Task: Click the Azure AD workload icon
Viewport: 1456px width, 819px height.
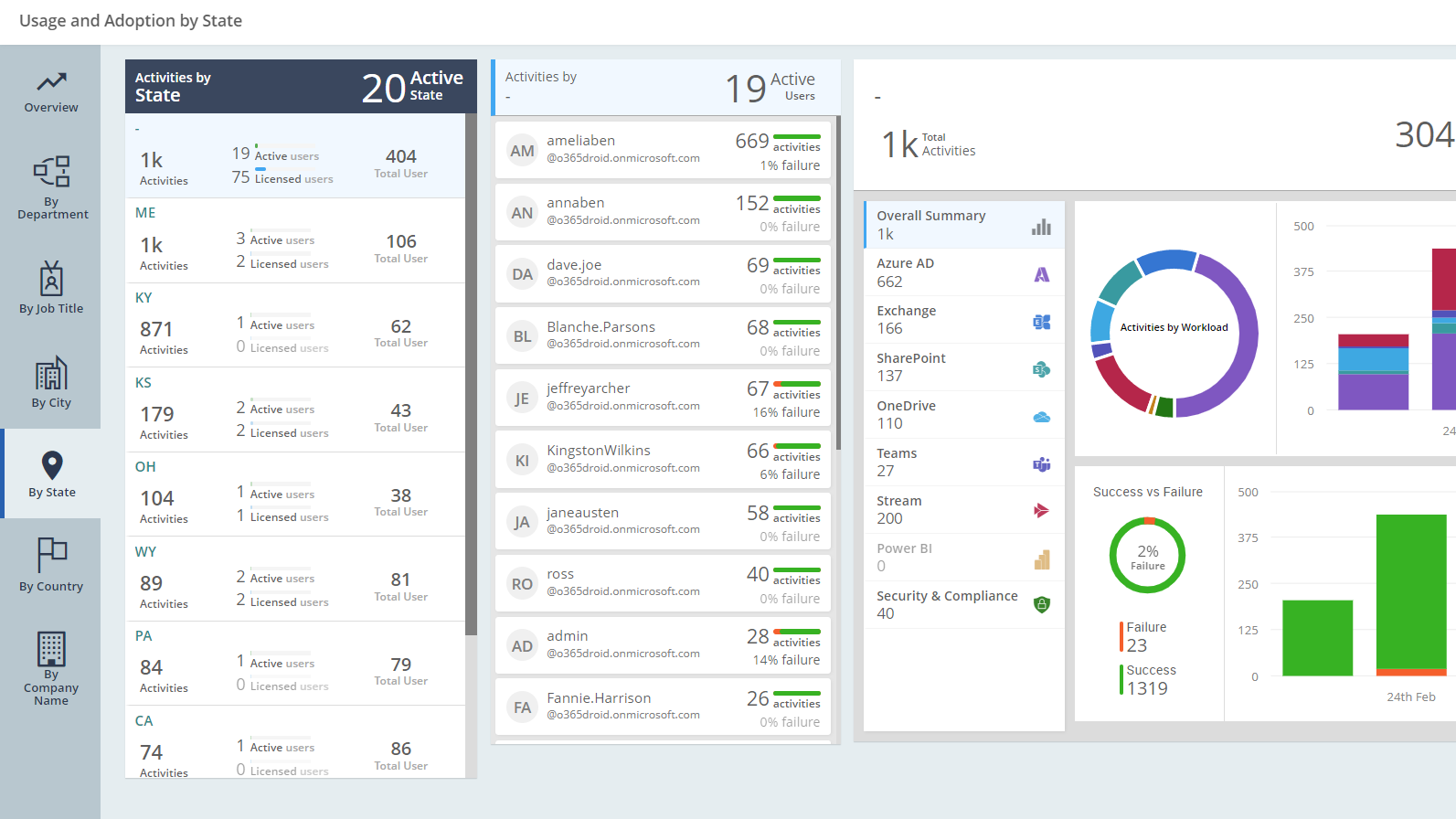Action: click(1041, 274)
